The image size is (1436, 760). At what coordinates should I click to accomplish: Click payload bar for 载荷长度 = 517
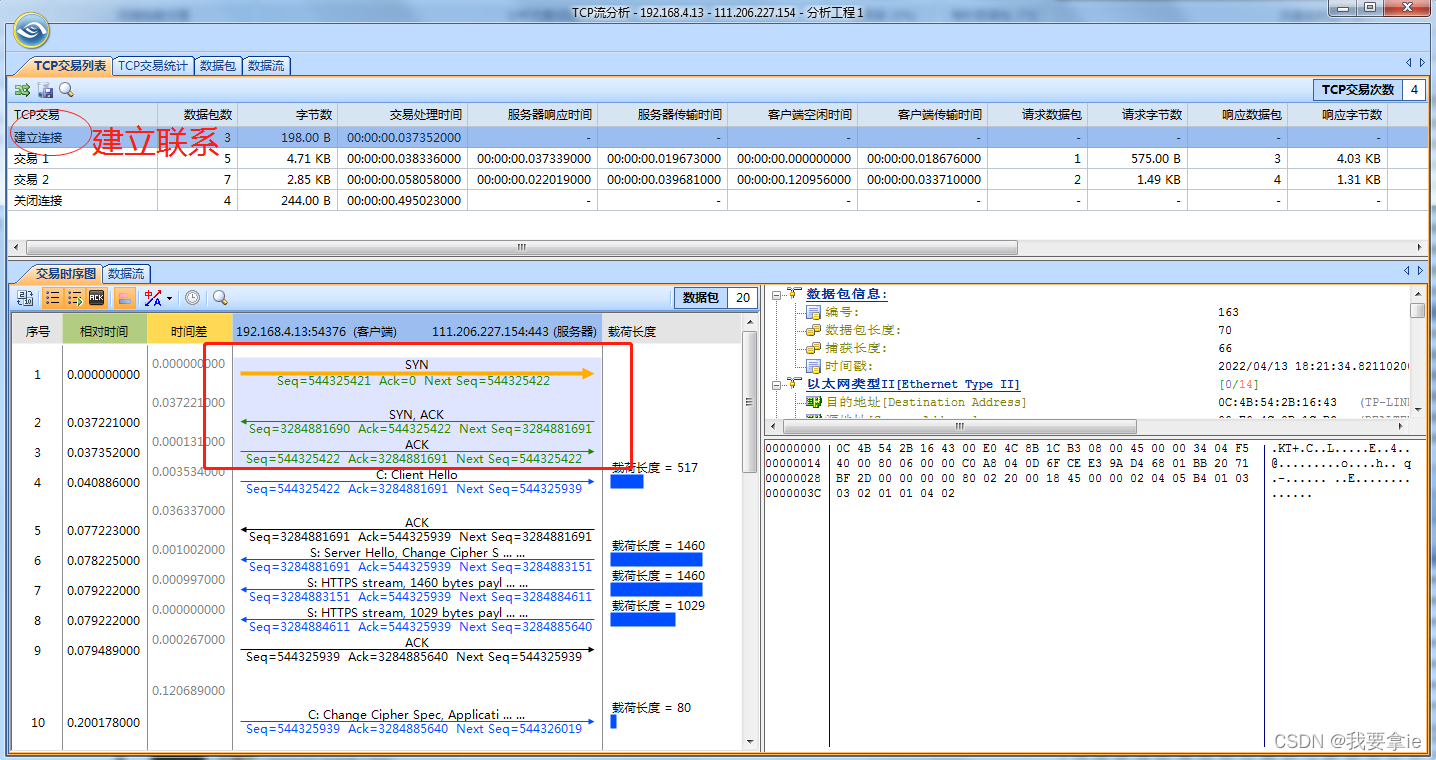pos(626,482)
